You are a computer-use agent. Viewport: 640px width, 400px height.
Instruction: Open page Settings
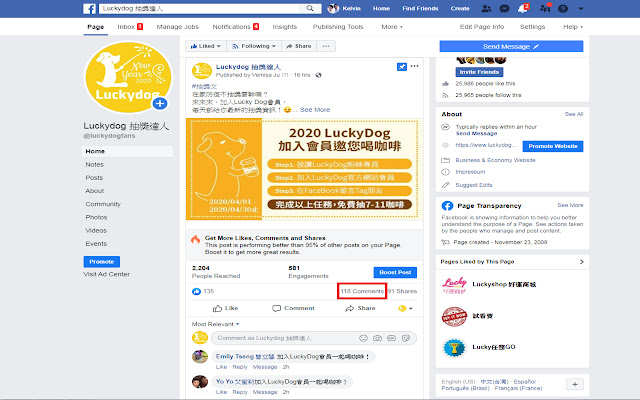click(532, 27)
